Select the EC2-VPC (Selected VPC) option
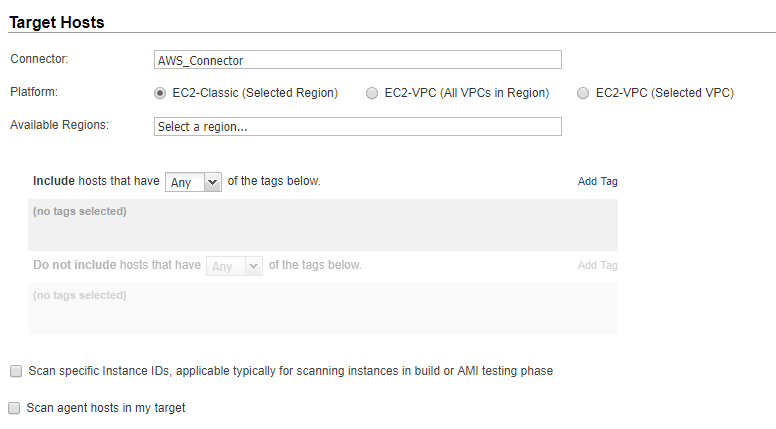Image resolution: width=776 pixels, height=429 pixels. pos(583,93)
